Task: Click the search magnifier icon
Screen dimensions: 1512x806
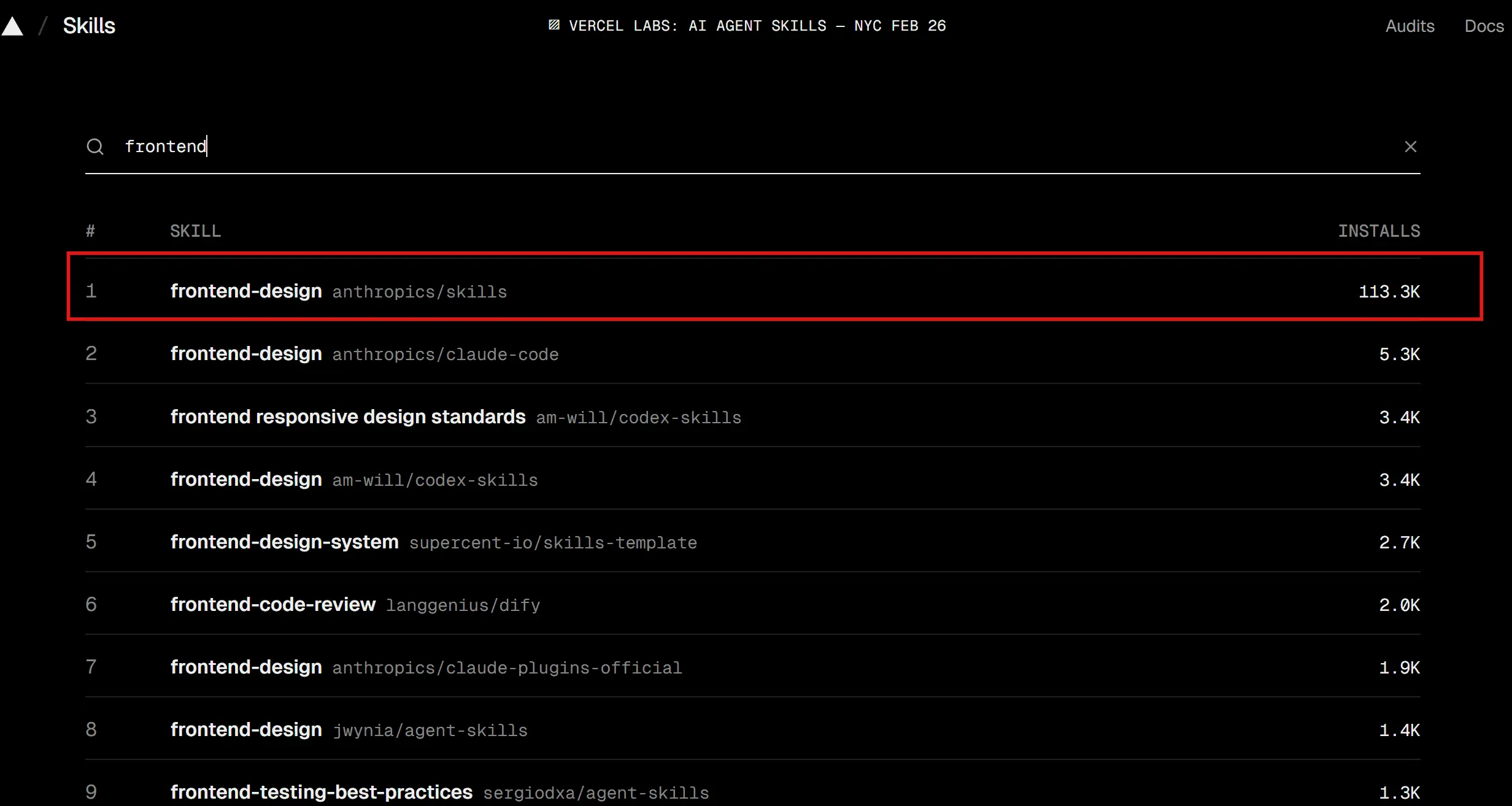Action: 95,147
